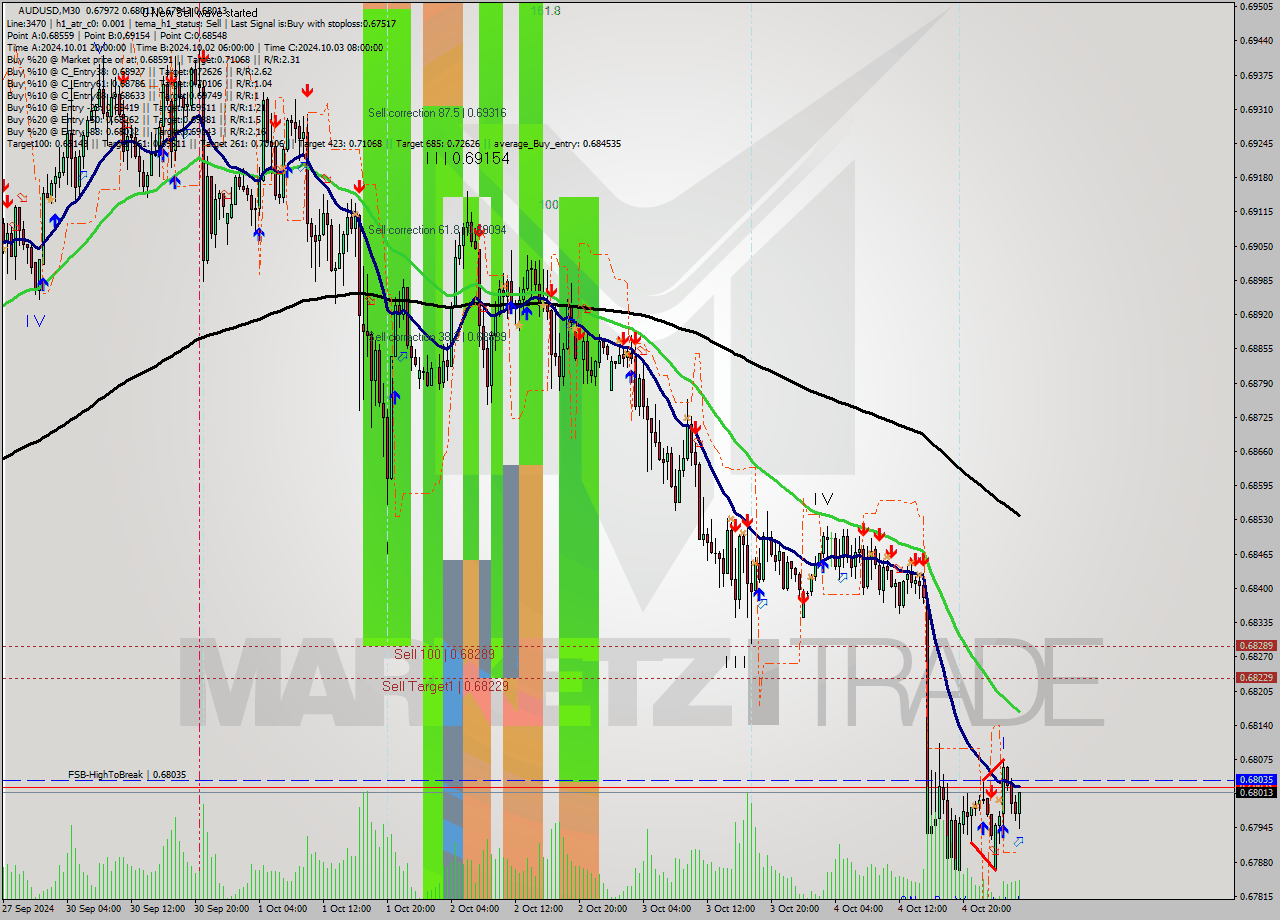
Task: Click the '1 Oct 12:00' time axis label
Action: tap(348, 910)
